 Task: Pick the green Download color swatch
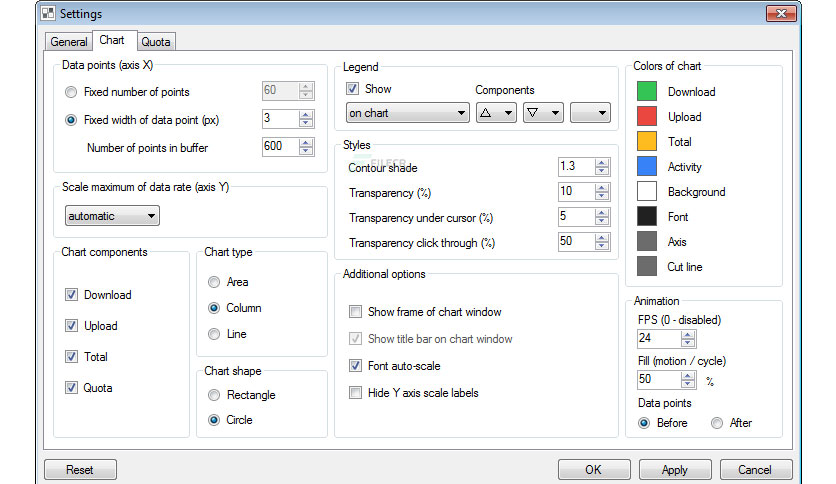(x=647, y=91)
